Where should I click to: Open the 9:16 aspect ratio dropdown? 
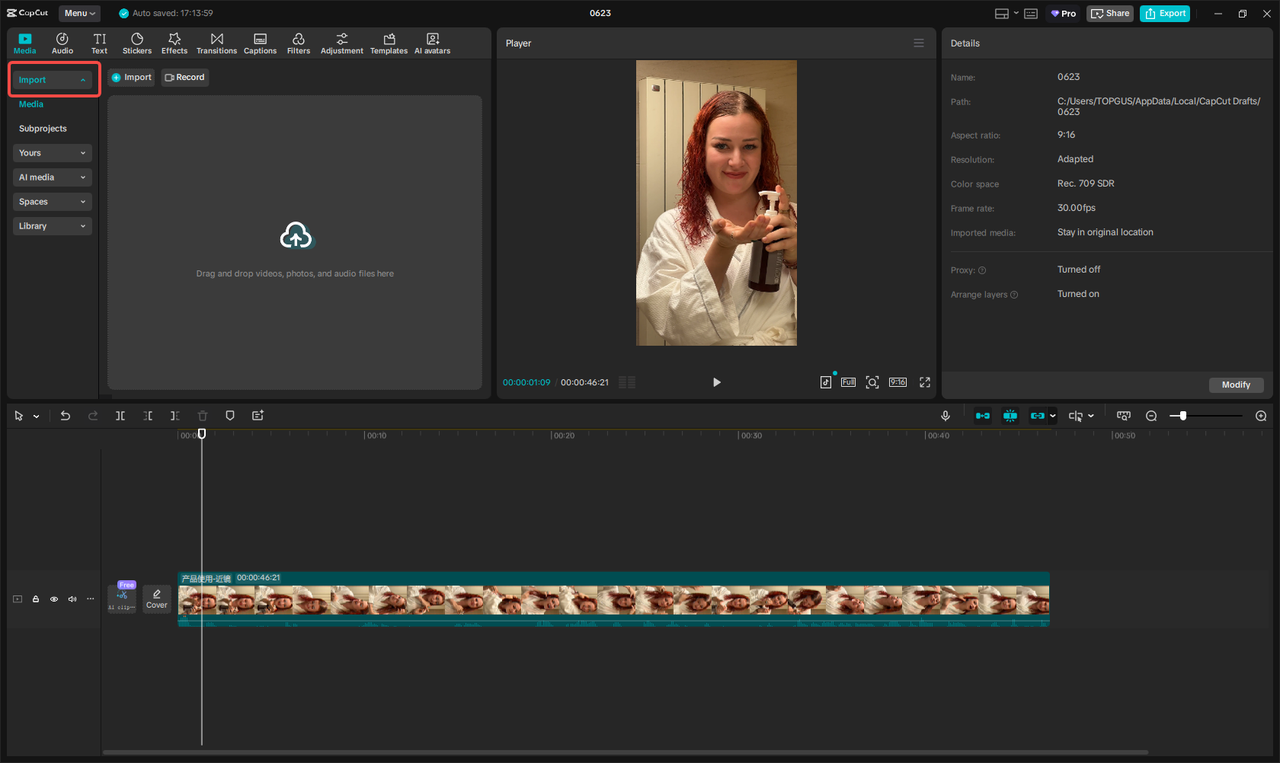tap(897, 382)
